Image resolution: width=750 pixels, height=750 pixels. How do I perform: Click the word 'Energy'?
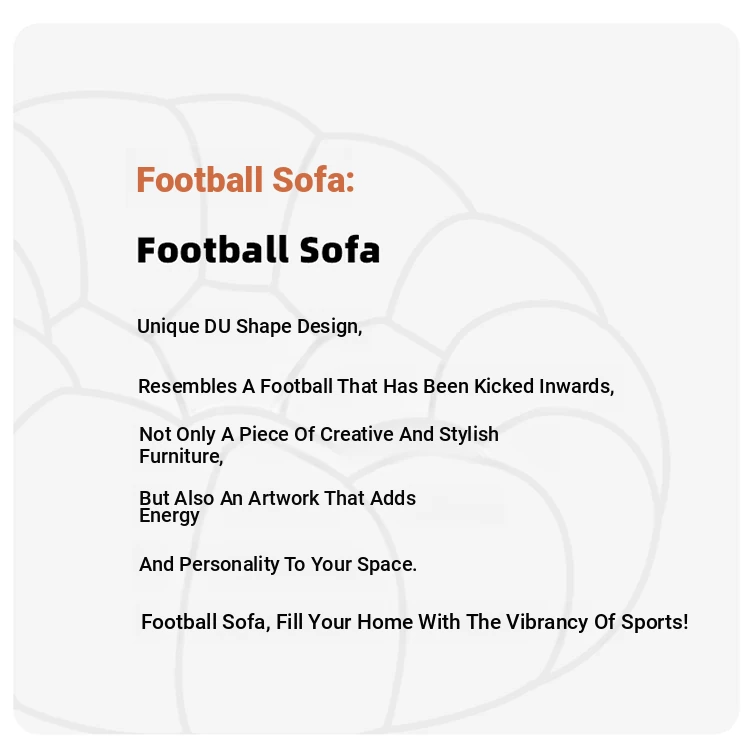point(169,516)
